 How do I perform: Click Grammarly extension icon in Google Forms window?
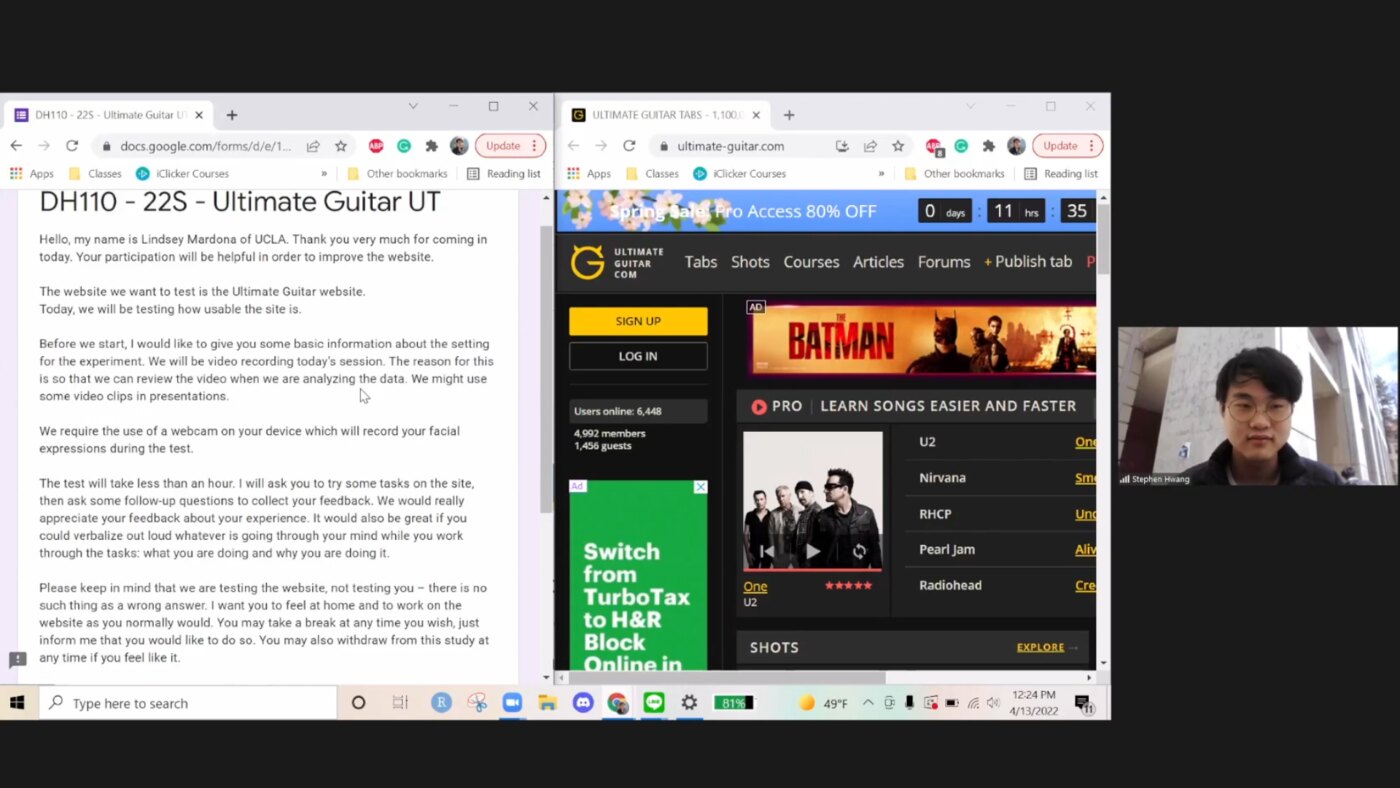[x=404, y=146]
